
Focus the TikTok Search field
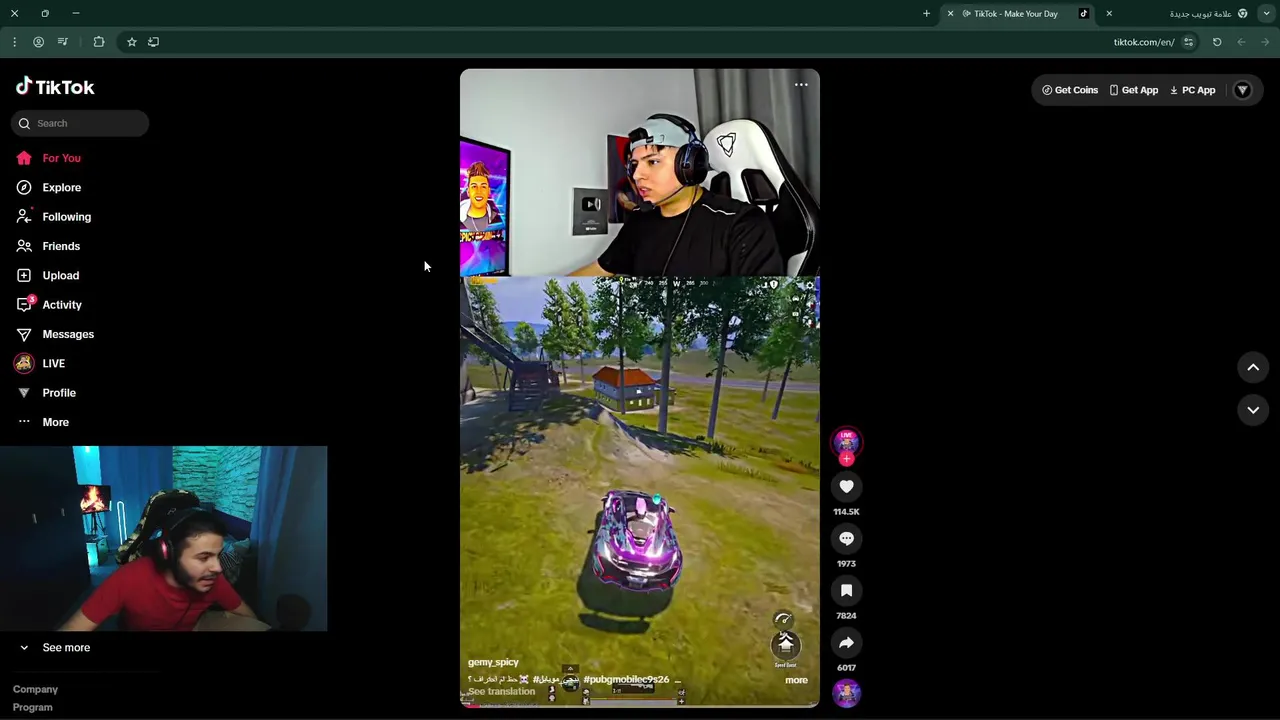pos(80,123)
